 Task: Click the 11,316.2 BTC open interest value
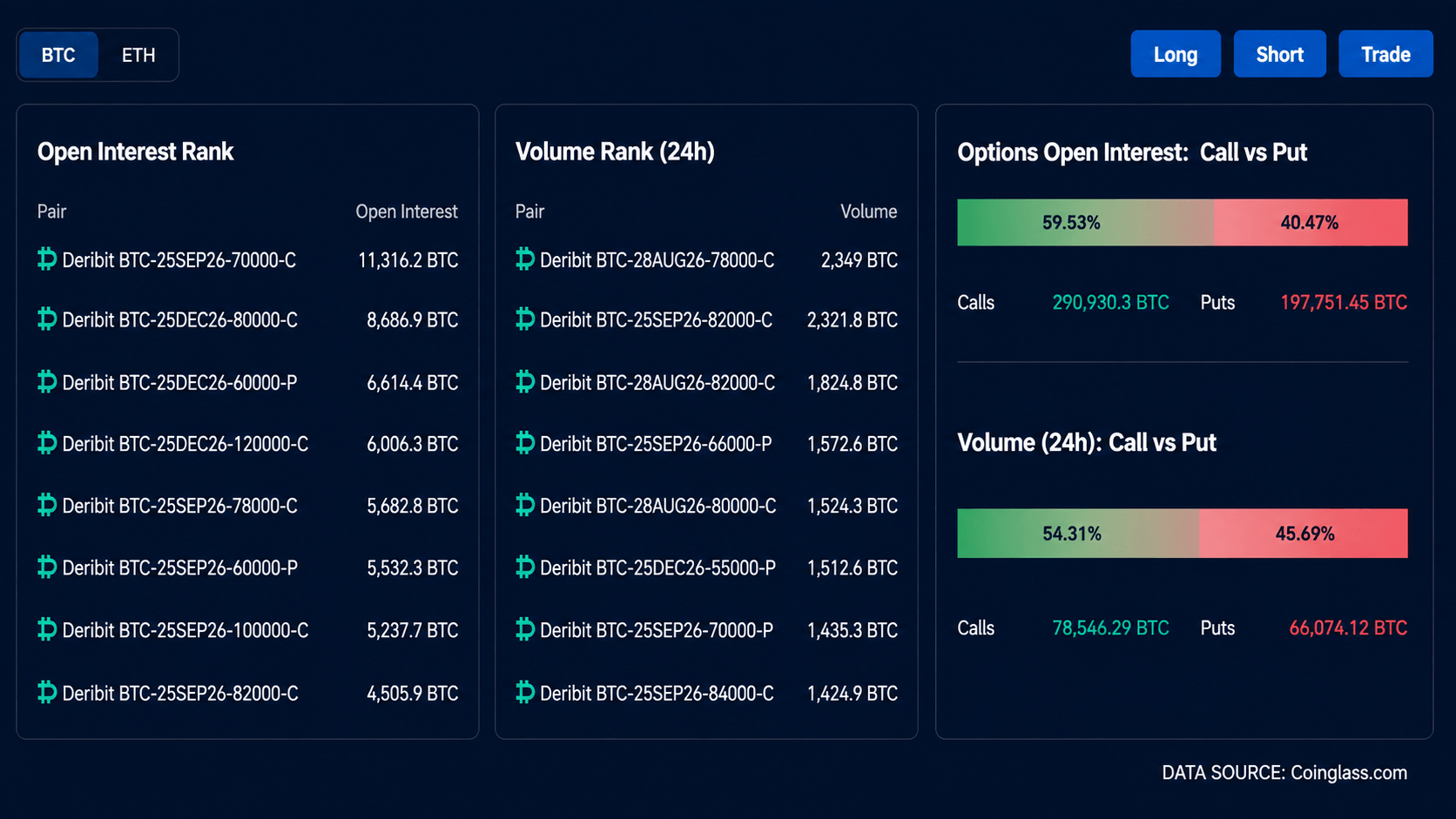pos(408,260)
